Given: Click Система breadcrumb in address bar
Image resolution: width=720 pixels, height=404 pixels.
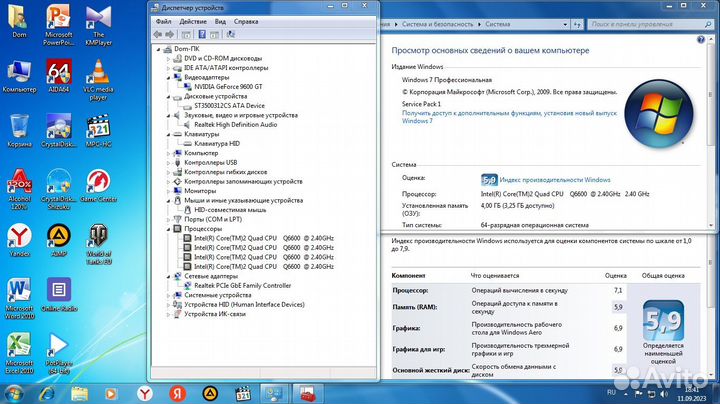Looking at the screenshot, I should (498, 24).
